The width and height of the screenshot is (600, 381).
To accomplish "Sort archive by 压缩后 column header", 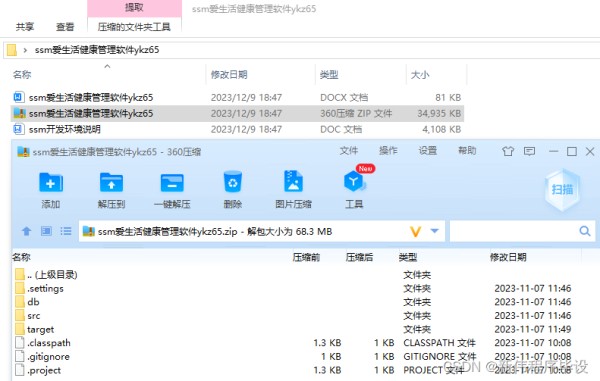I will click(359, 257).
